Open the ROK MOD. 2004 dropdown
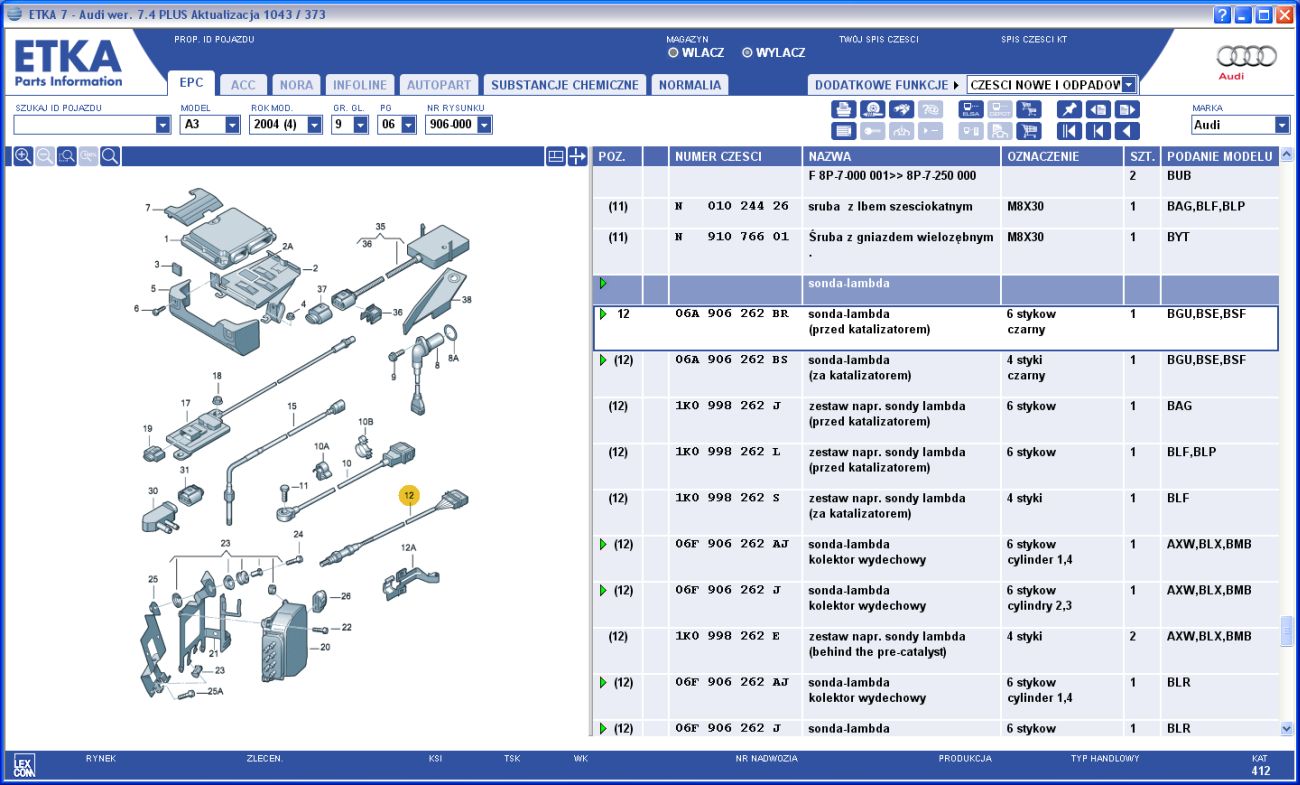The width and height of the screenshot is (1300, 785). (x=314, y=125)
